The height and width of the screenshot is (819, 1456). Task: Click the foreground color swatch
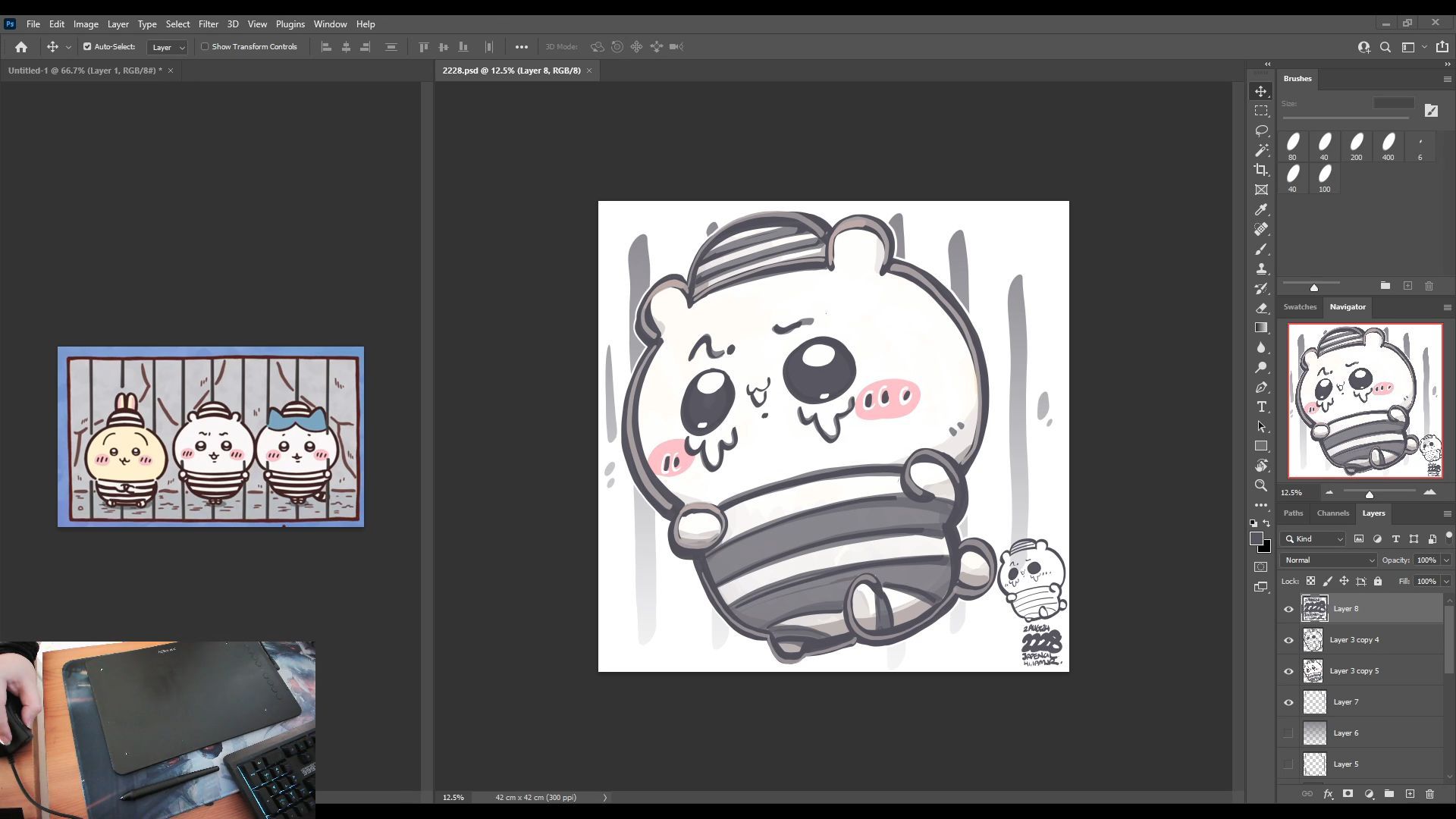[1256, 538]
